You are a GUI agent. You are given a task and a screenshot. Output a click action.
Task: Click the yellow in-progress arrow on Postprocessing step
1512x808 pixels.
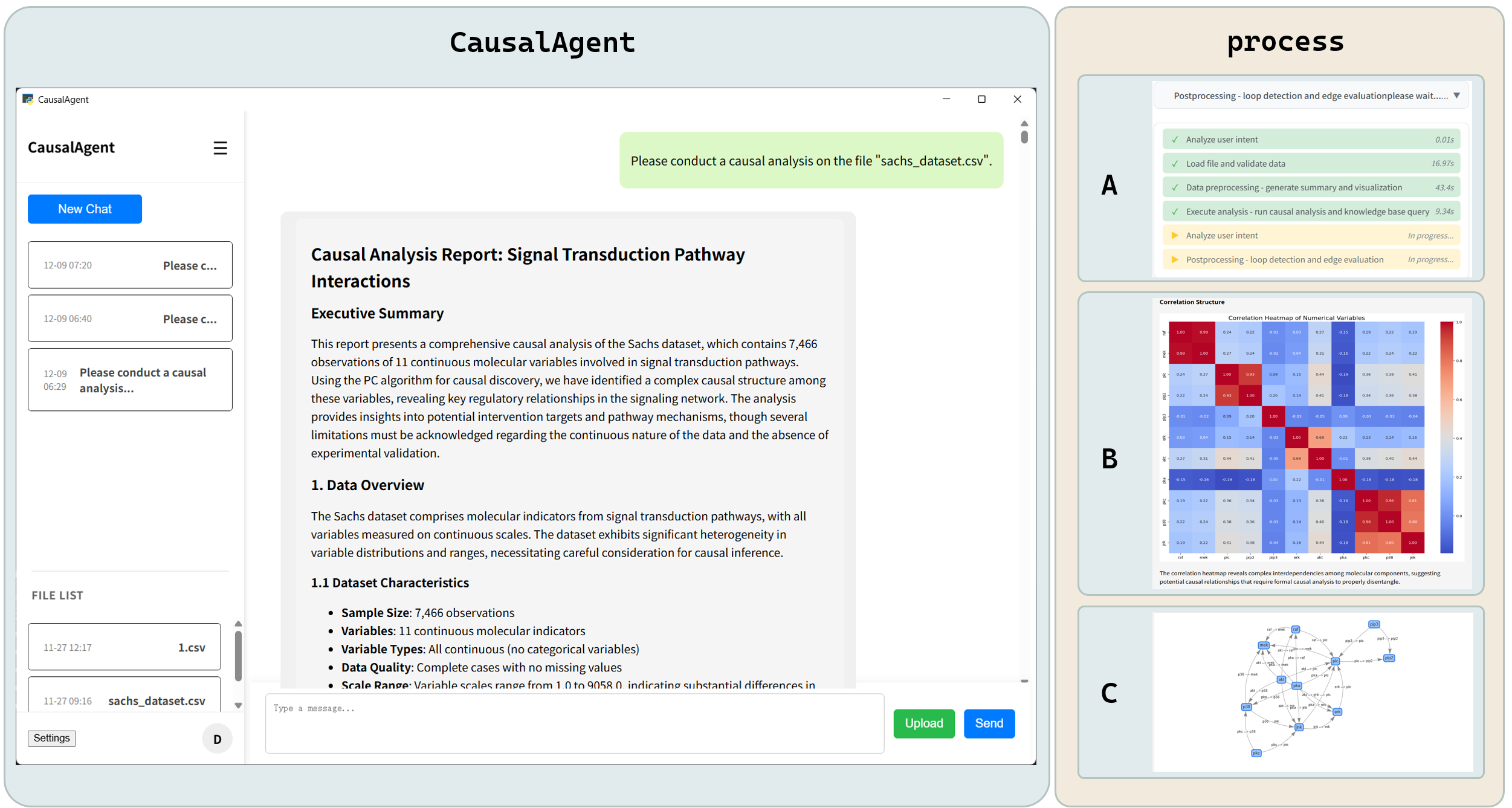click(x=1174, y=259)
